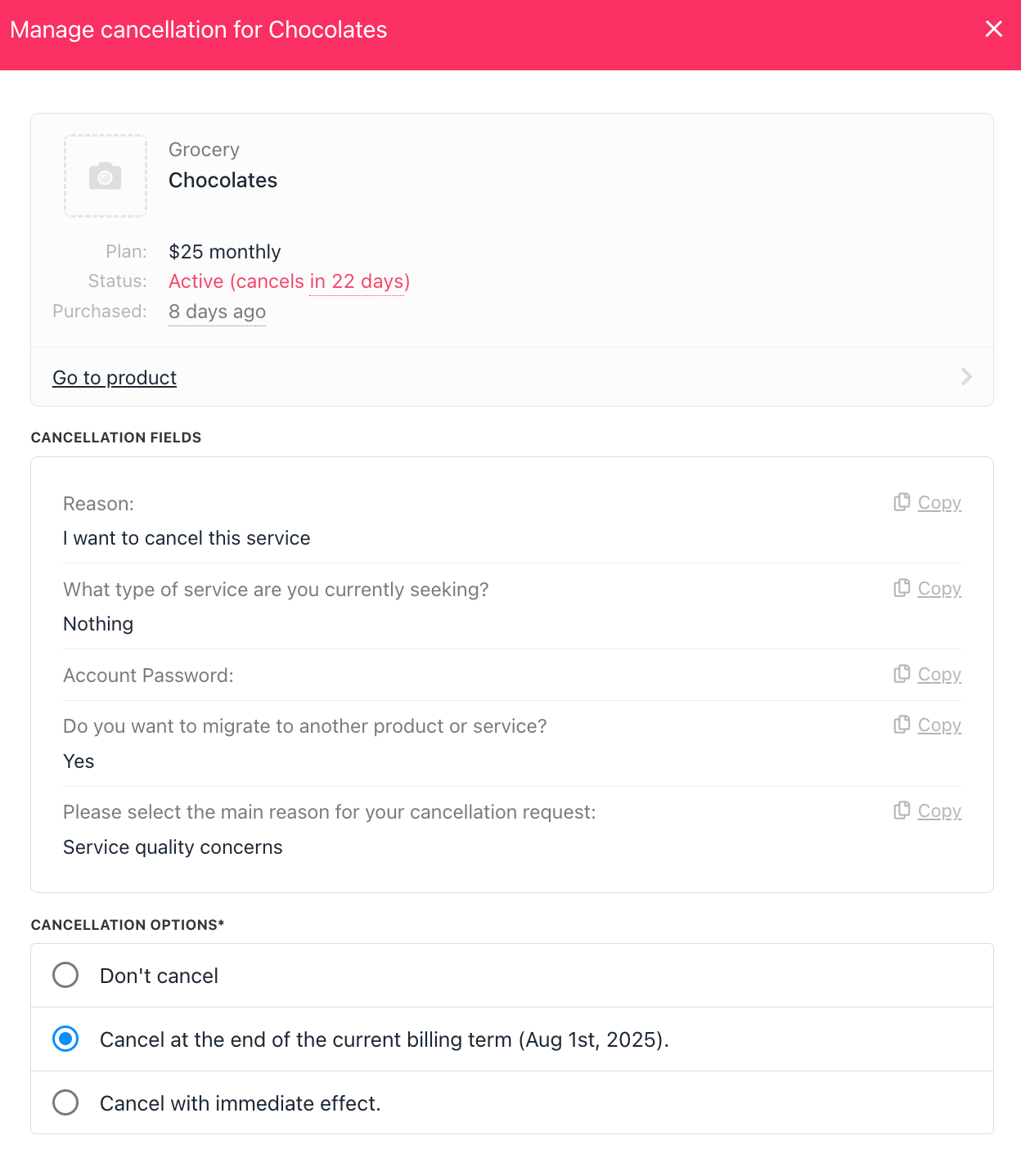
Task: Click the copy icon beside Reason field
Action: (x=902, y=502)
